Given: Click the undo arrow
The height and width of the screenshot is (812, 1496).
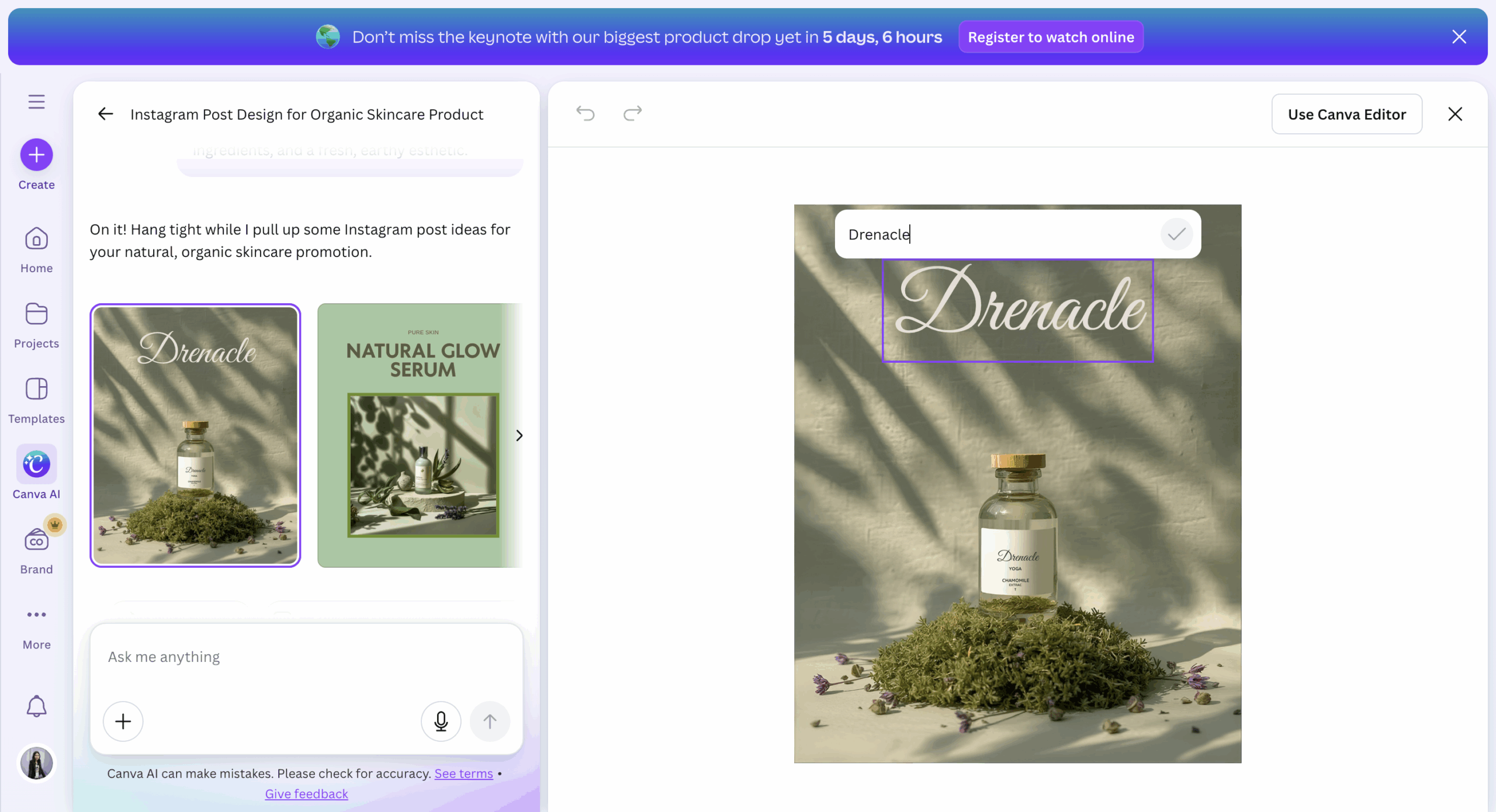Looking at the screenshot, I should pyautogui.click(x=585, y=113).
